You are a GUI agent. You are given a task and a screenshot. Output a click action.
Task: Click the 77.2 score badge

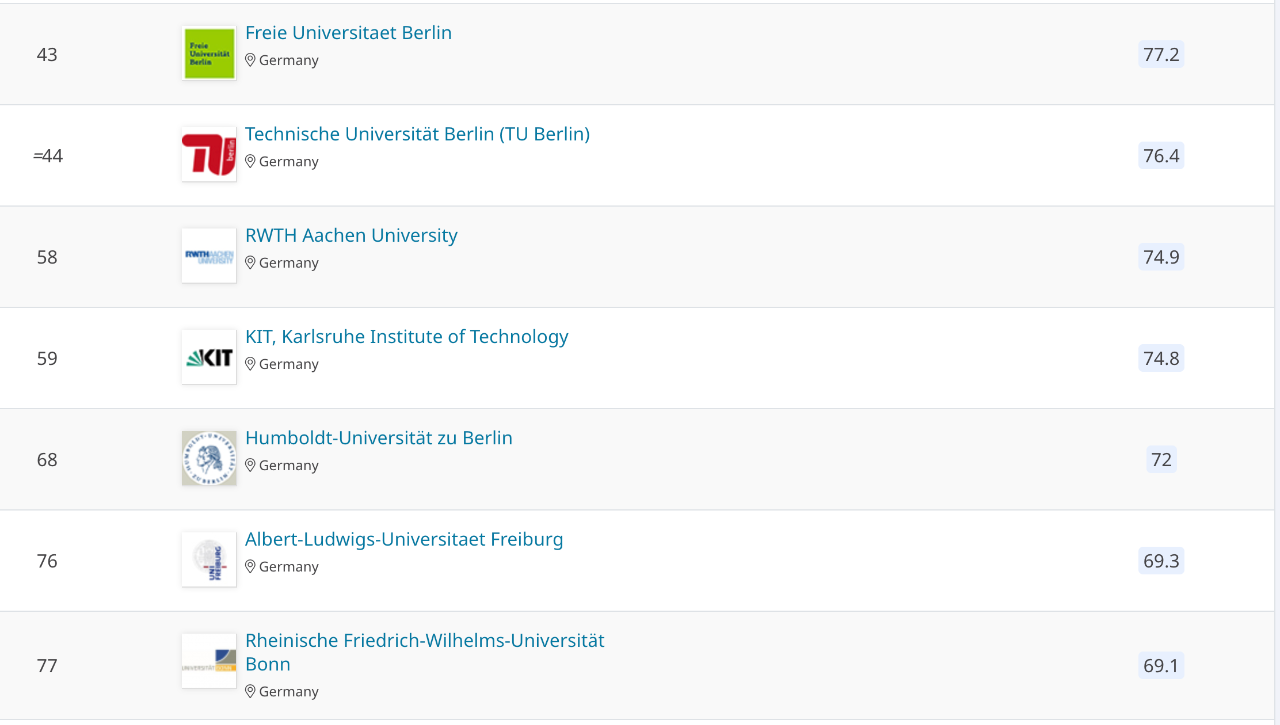(1161, 54)
